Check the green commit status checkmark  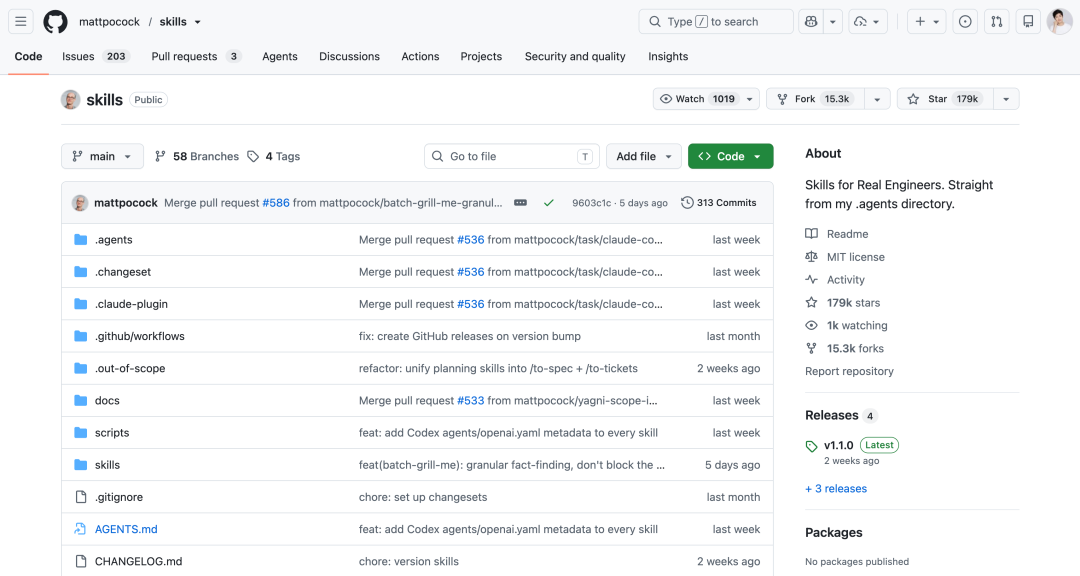[548, 203]
